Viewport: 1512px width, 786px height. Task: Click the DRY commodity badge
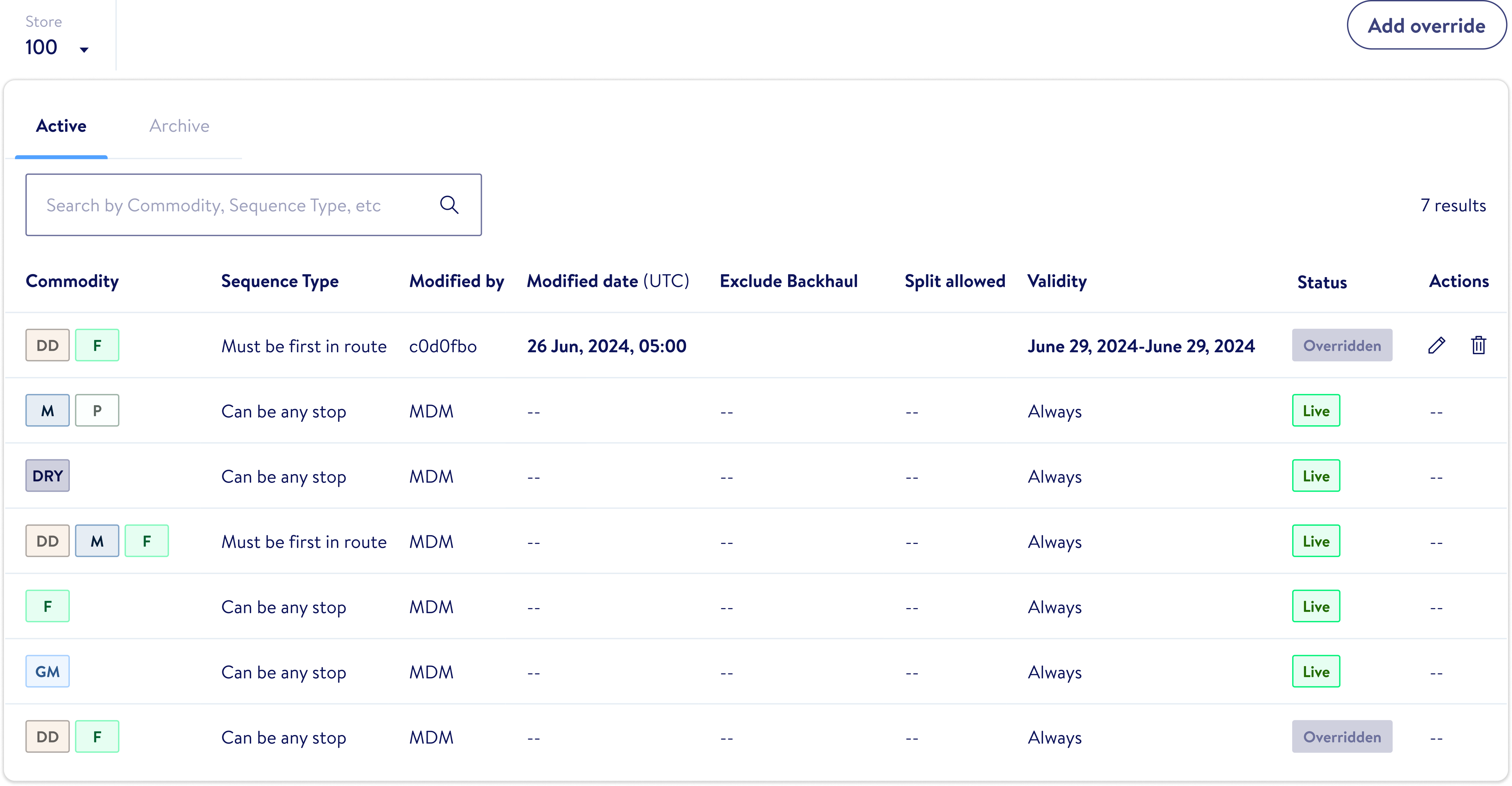48,475
